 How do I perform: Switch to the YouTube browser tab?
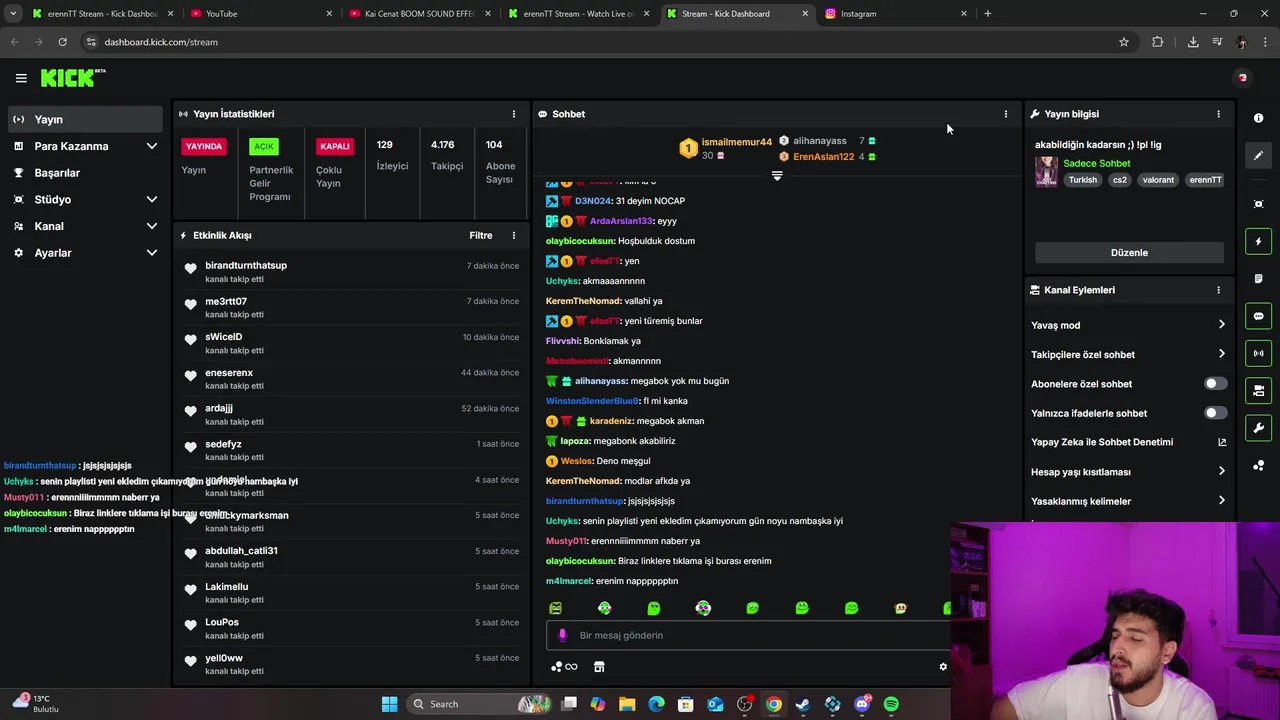260,14
